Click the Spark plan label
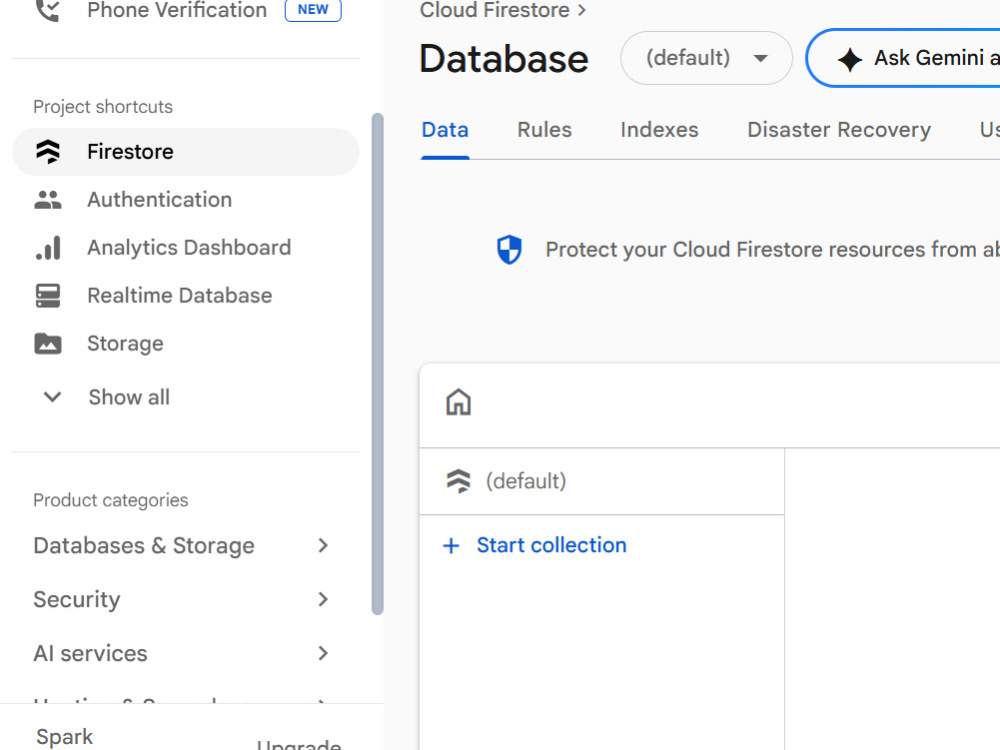The image size is (1000, 750). tap(64, 737)
